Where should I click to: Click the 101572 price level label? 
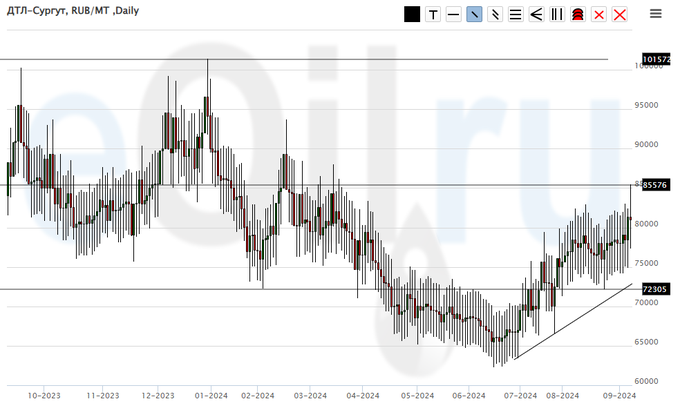(655, 60)
